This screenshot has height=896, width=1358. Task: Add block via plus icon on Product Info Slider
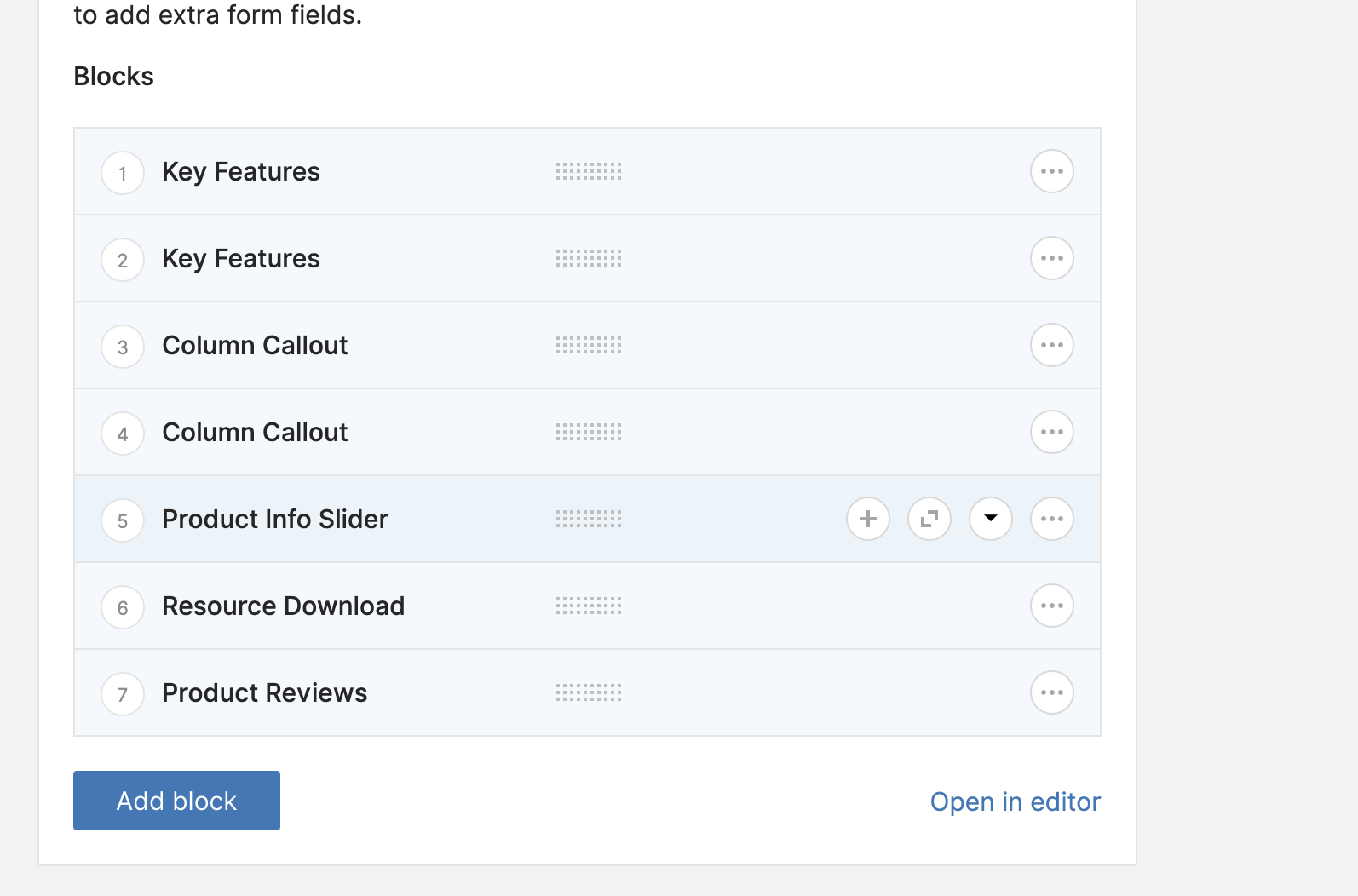(x=867, y=519)
